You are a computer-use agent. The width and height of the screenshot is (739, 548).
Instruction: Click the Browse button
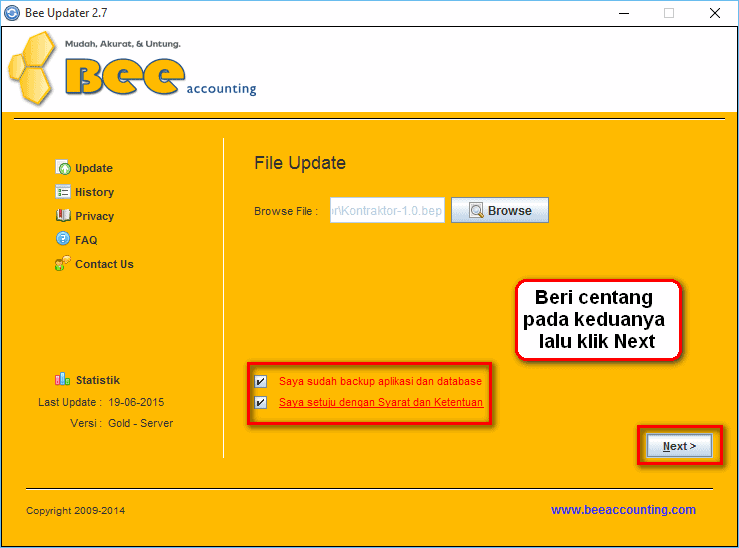pos(500,210)
